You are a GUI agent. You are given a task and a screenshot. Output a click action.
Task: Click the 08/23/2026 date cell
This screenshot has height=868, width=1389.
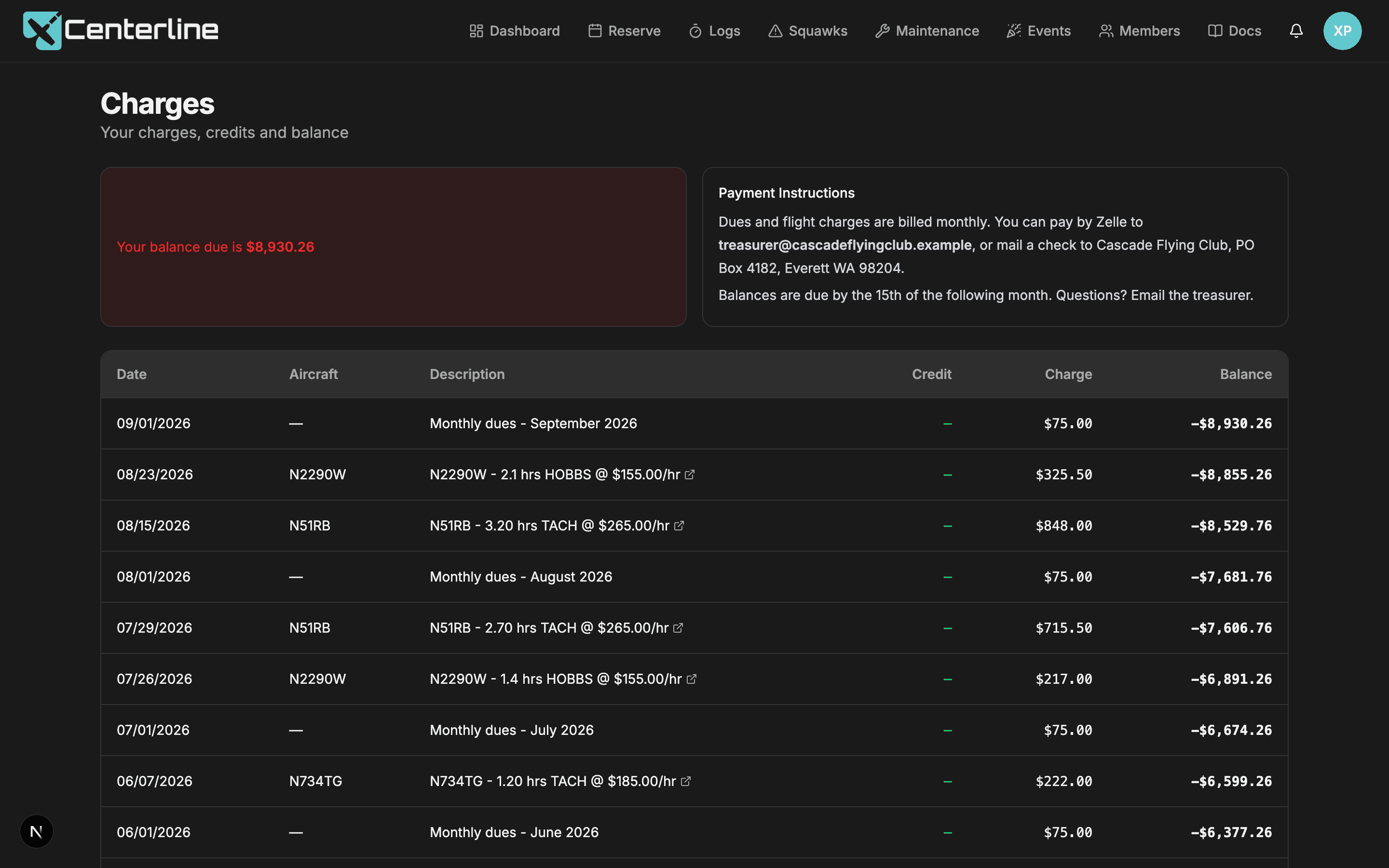pos(154,475)
